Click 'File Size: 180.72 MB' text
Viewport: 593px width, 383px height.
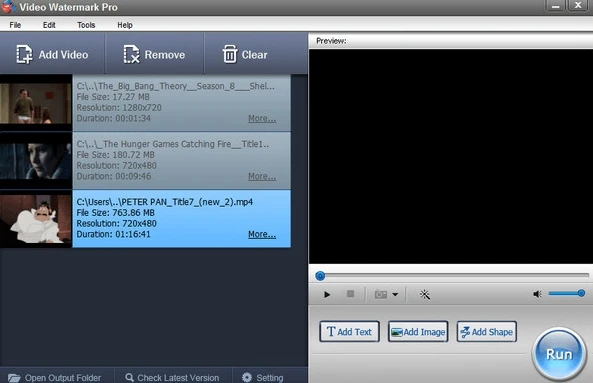pos(115,155)
